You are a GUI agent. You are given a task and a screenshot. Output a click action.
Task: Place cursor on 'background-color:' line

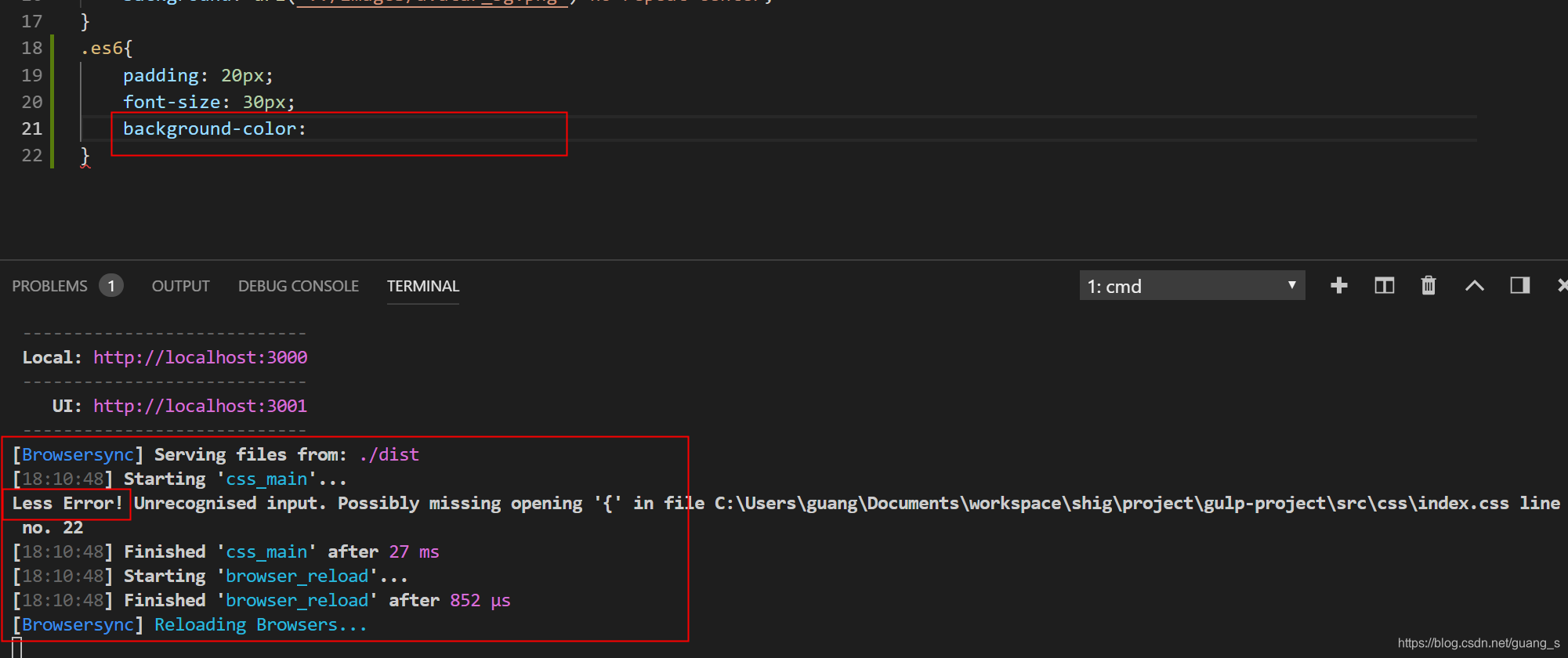(x=215, y=128)
